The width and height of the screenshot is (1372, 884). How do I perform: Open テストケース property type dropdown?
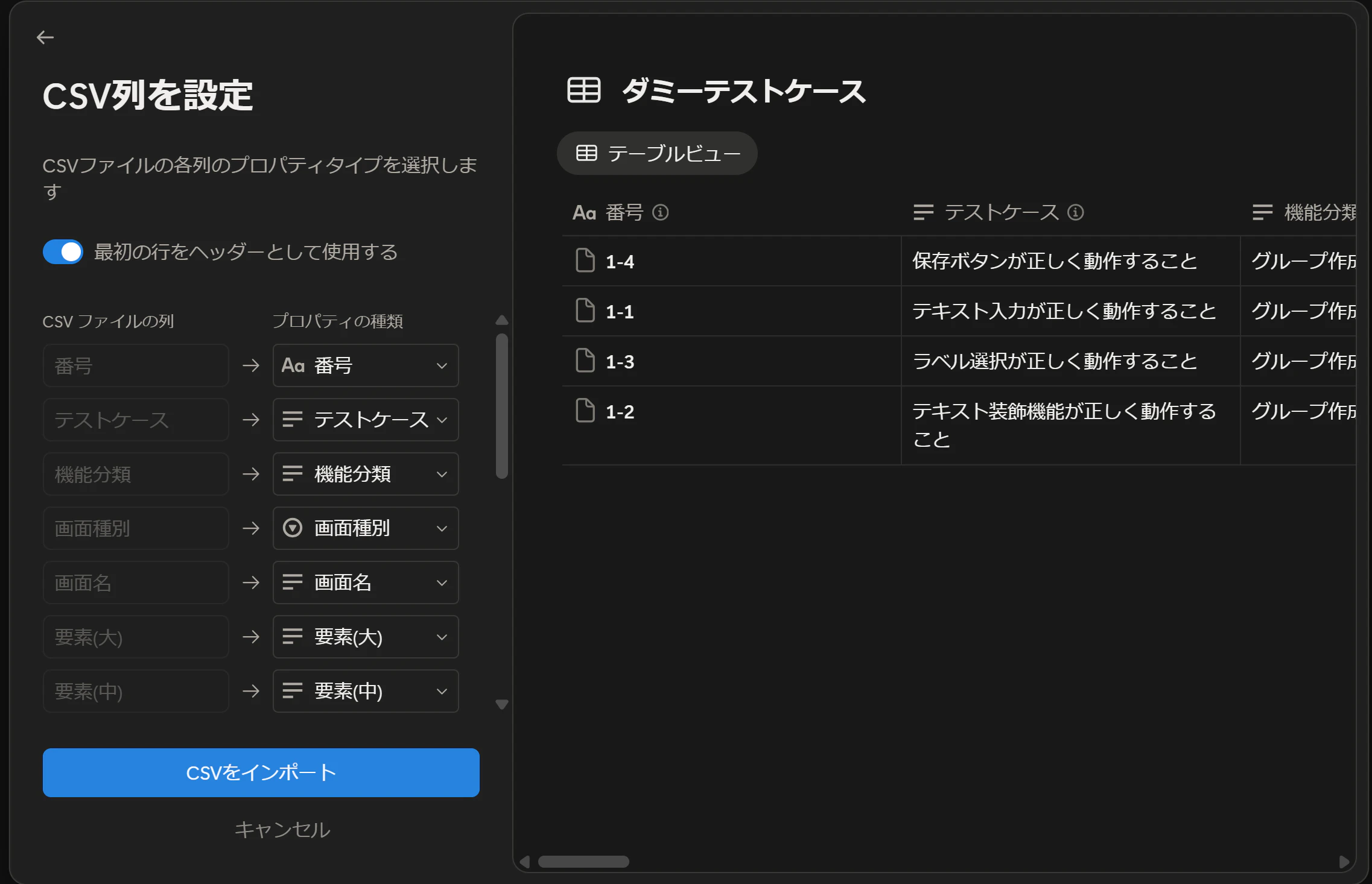pyautogui.click(x=366, y=420)
